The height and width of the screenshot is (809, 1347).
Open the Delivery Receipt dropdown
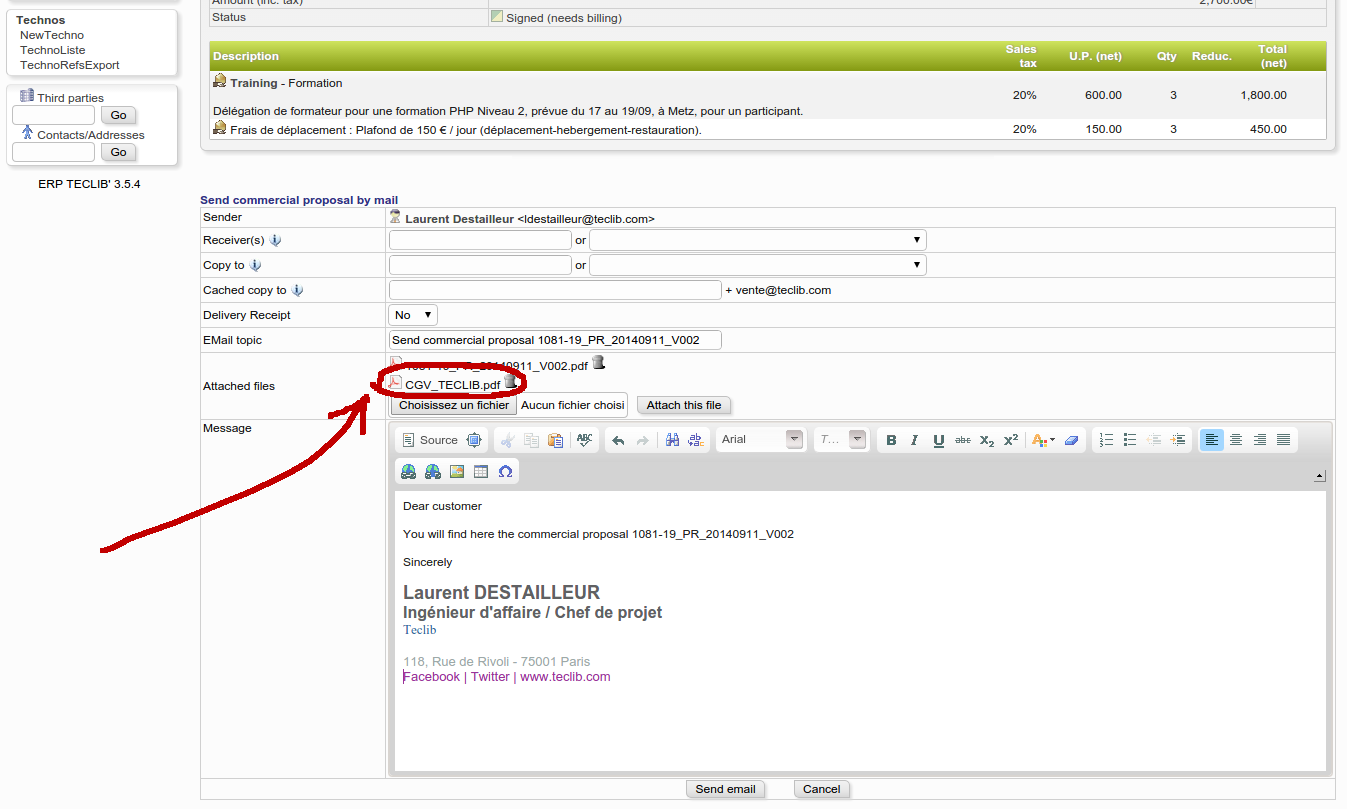[x=413, y=315]
